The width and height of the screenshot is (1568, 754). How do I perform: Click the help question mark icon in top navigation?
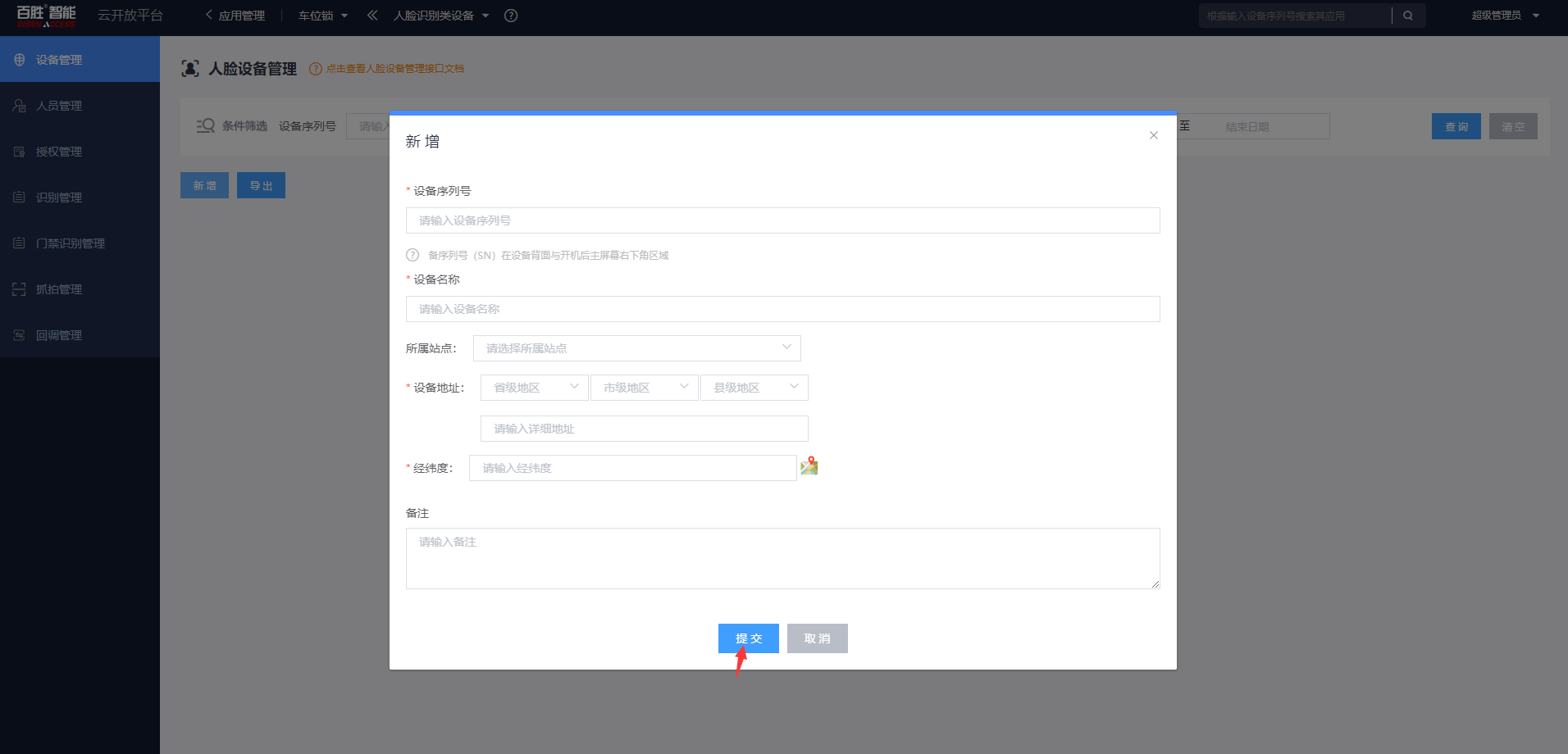pos(511,16)
